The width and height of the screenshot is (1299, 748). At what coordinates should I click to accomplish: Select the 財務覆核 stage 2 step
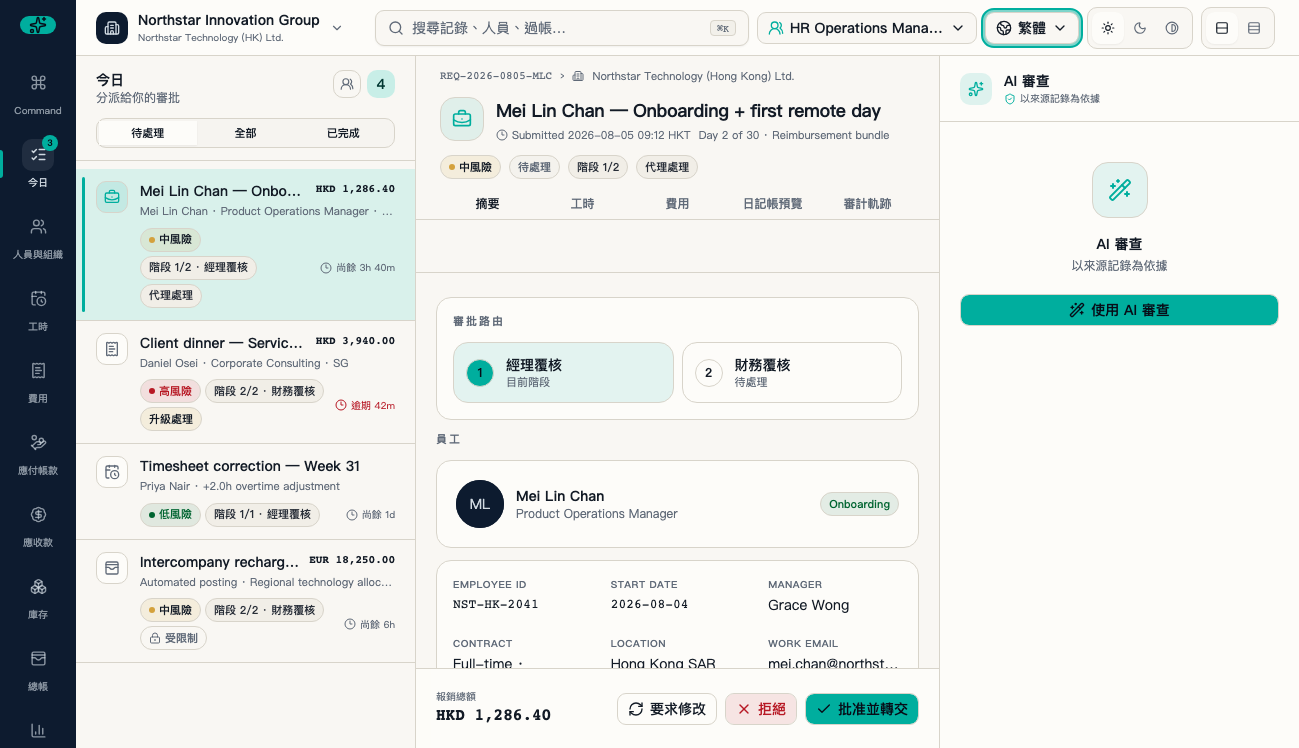coord(792,373)
